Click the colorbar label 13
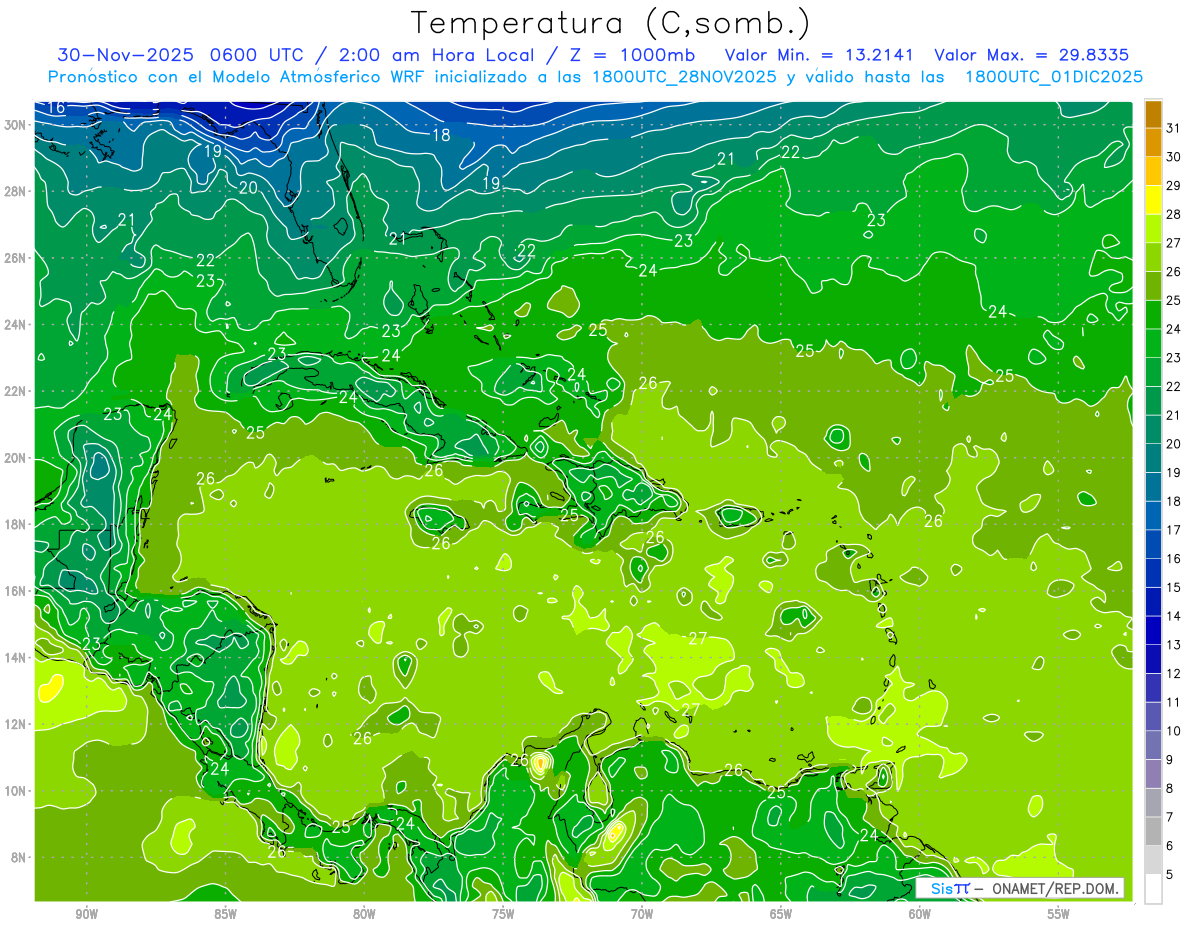 click(x=1173, y=645)
